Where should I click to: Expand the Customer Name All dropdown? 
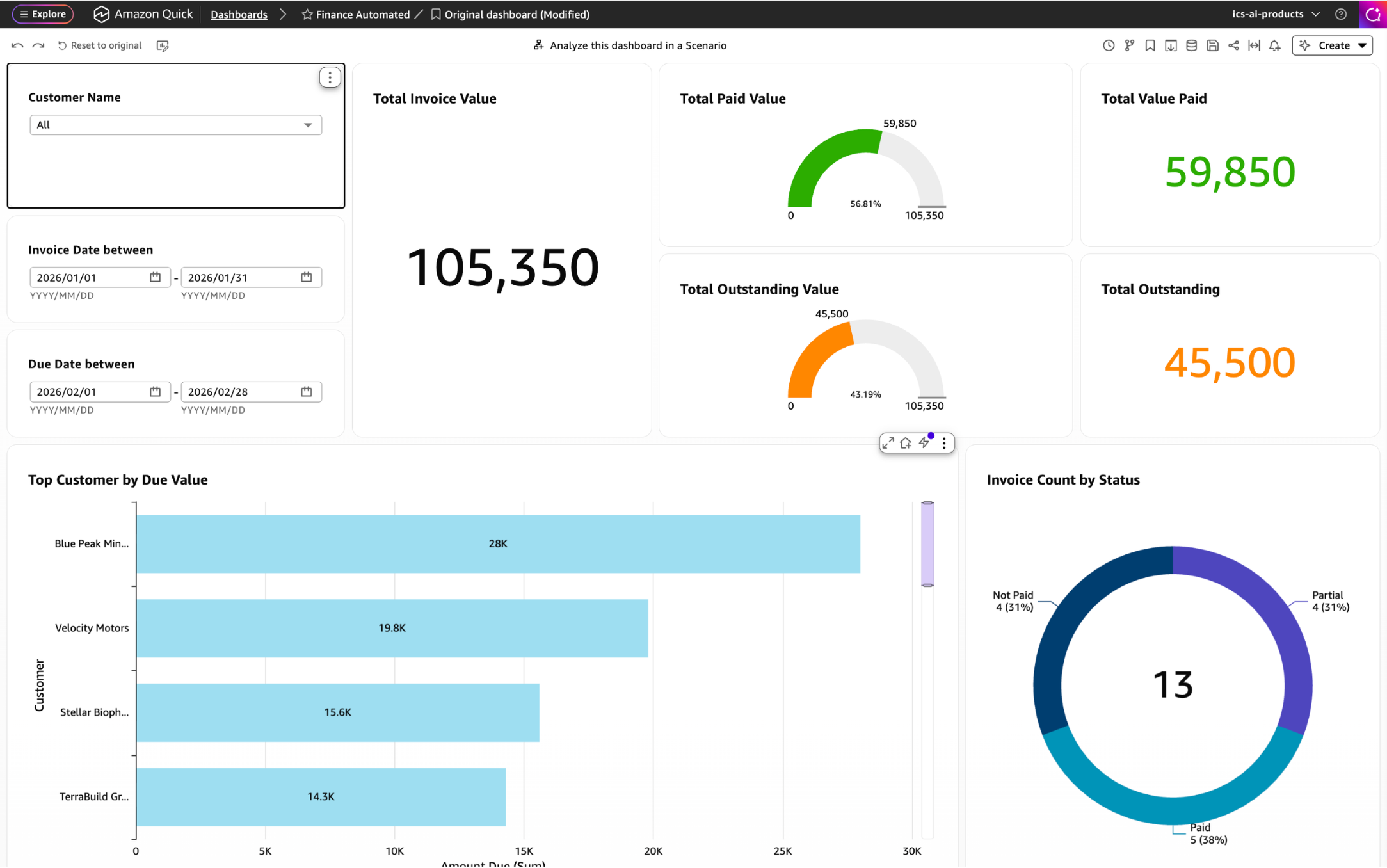[x=175, y=125]
